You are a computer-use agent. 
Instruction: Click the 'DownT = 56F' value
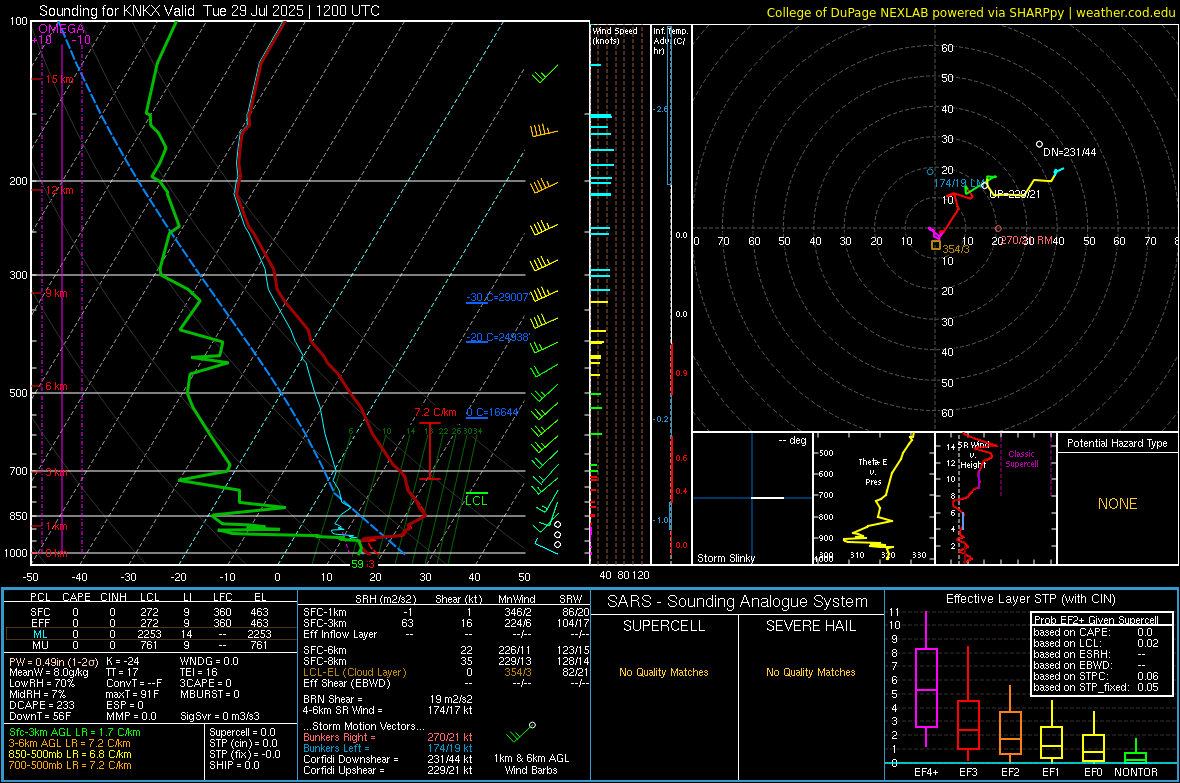40,716
